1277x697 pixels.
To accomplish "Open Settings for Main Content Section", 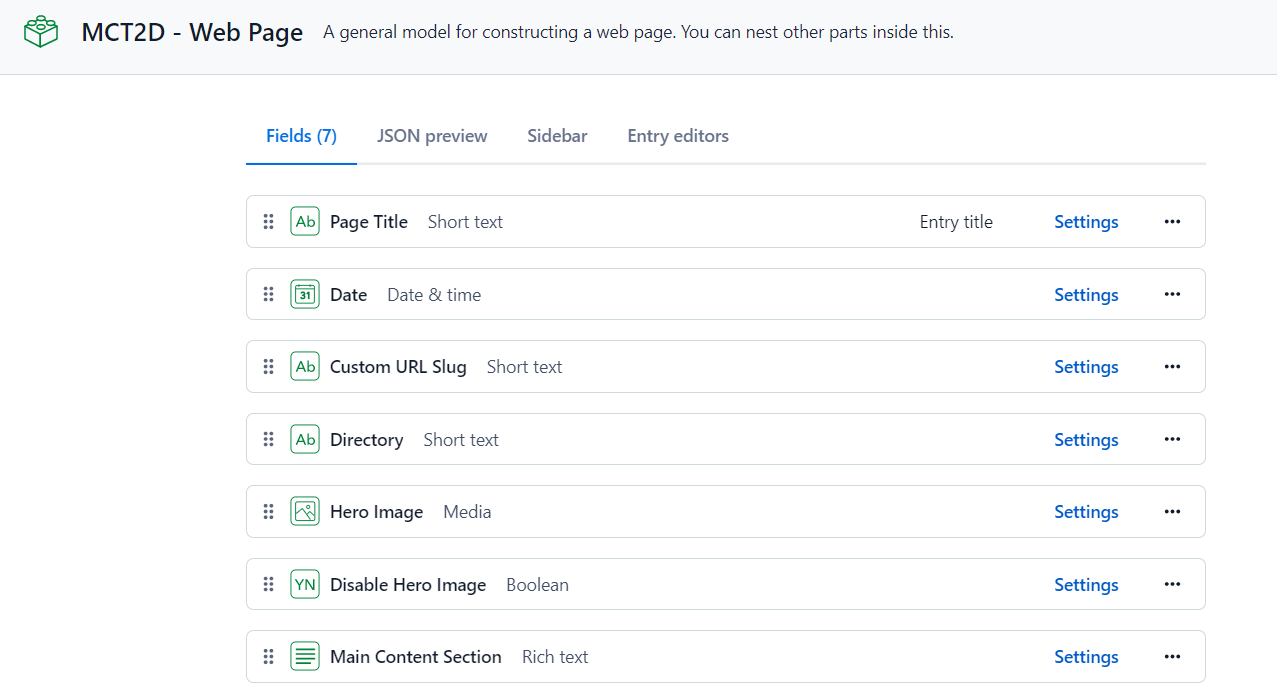I will coord(1086,657).
